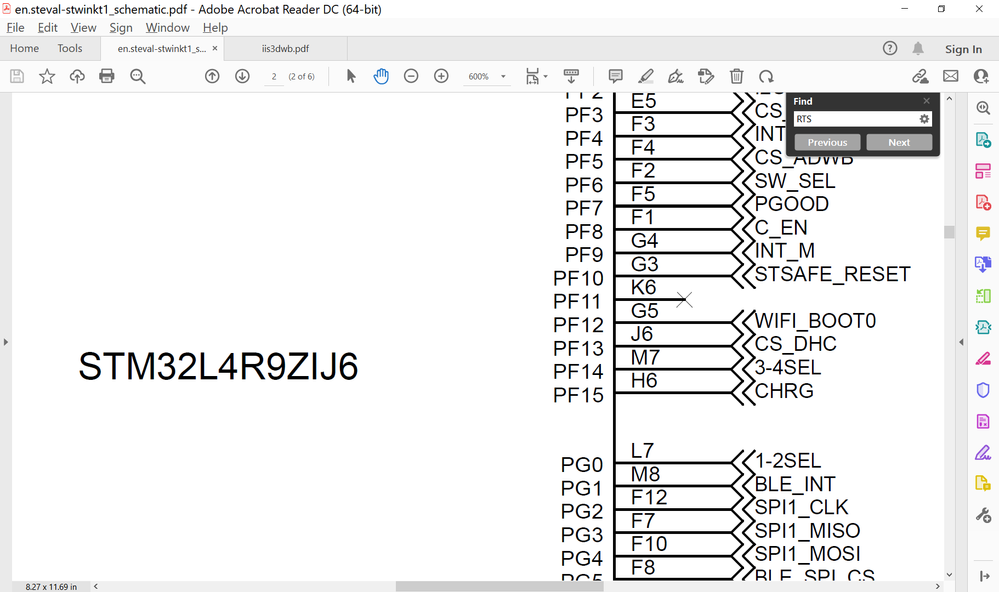Expand the zoom level dropdown
Image resolution: width=999 pixels, height=592 pixels.
(x=503, y=76)
